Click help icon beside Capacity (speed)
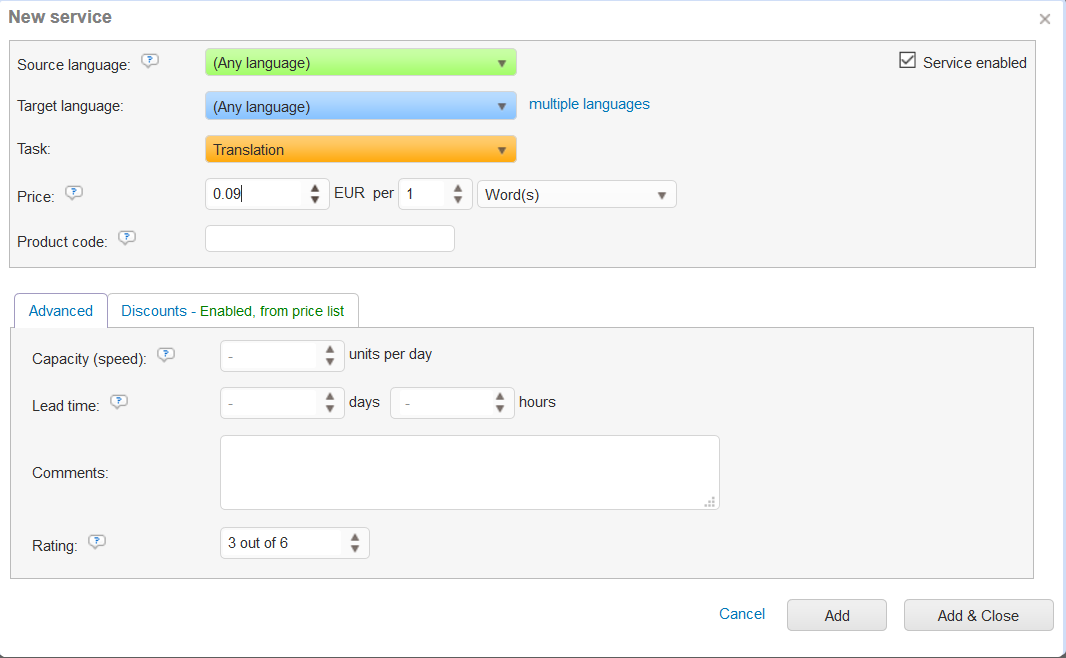Viewport: 1066px width, 658px height. 166,354
